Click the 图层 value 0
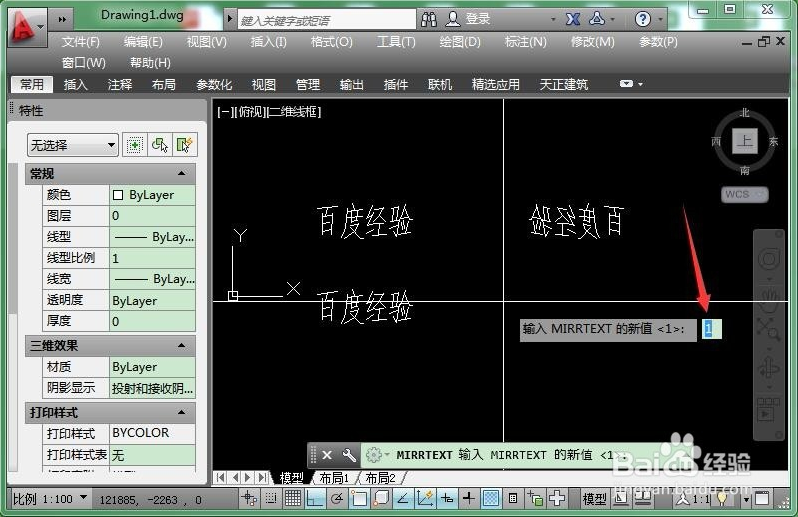Screen dimensions: 798x517 pyautogui.click(x=152, y=216)
